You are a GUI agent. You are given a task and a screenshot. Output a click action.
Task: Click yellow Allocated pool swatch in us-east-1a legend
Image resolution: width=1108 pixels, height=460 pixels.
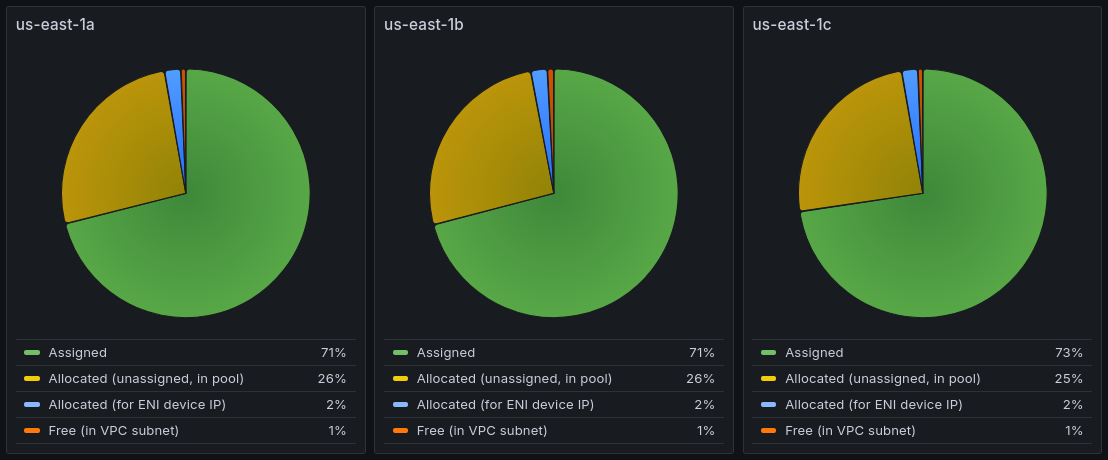[32, 379]
